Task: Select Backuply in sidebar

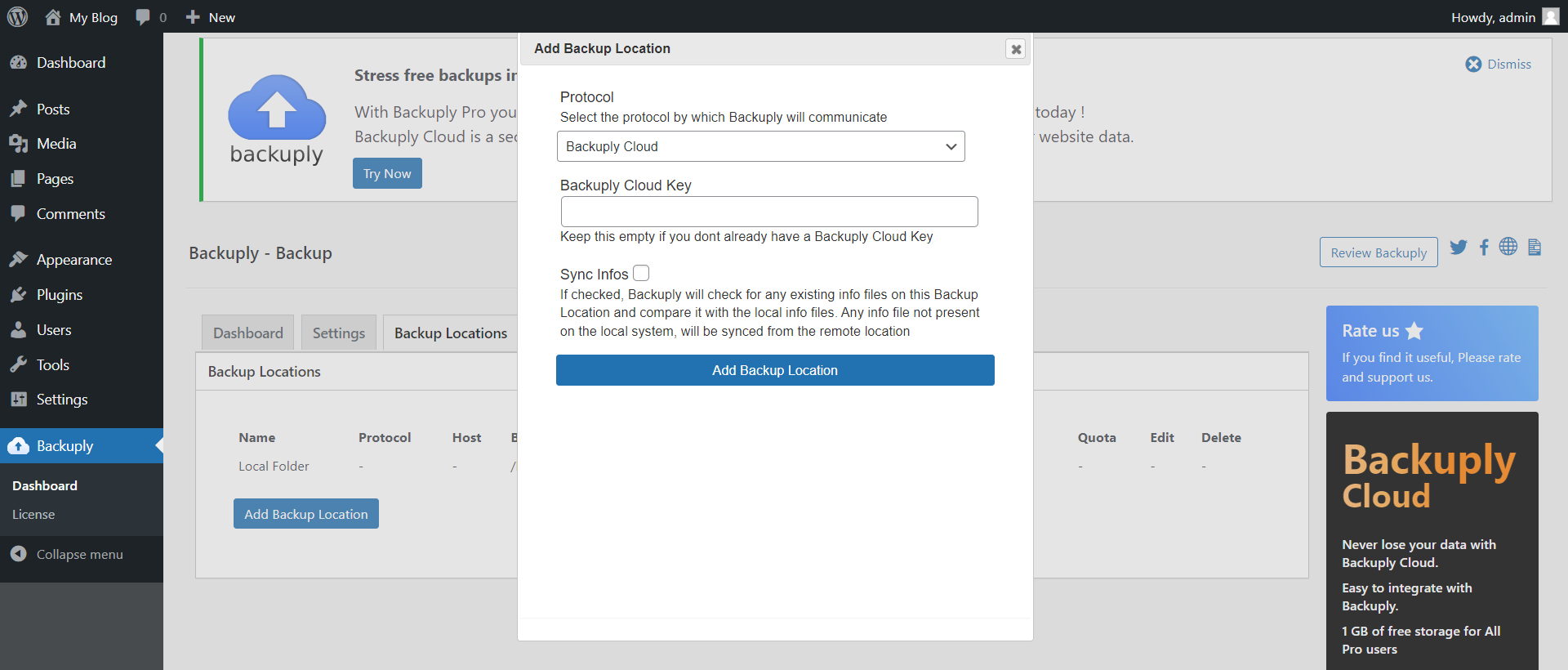Action: [82, 446]
